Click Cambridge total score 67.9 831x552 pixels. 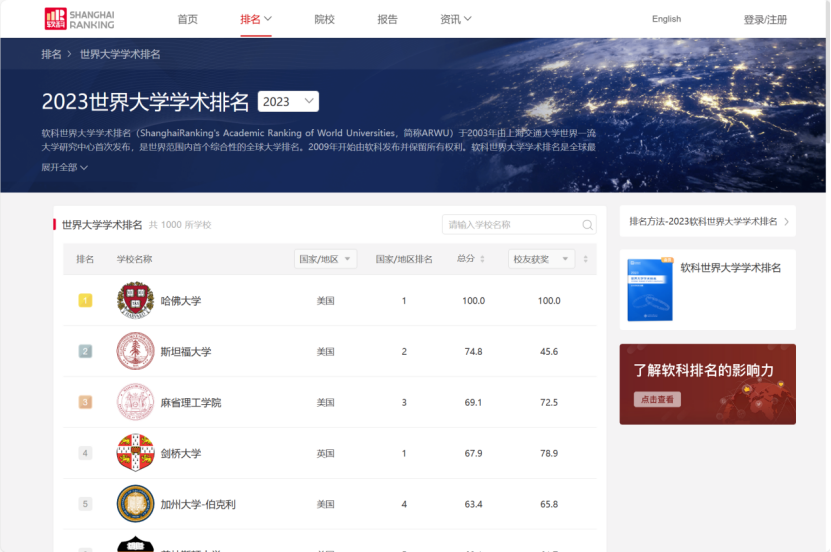[473, 453]
